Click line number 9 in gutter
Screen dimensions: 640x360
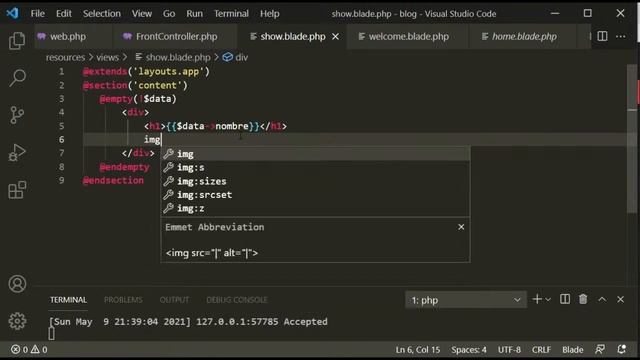[61, 180]
